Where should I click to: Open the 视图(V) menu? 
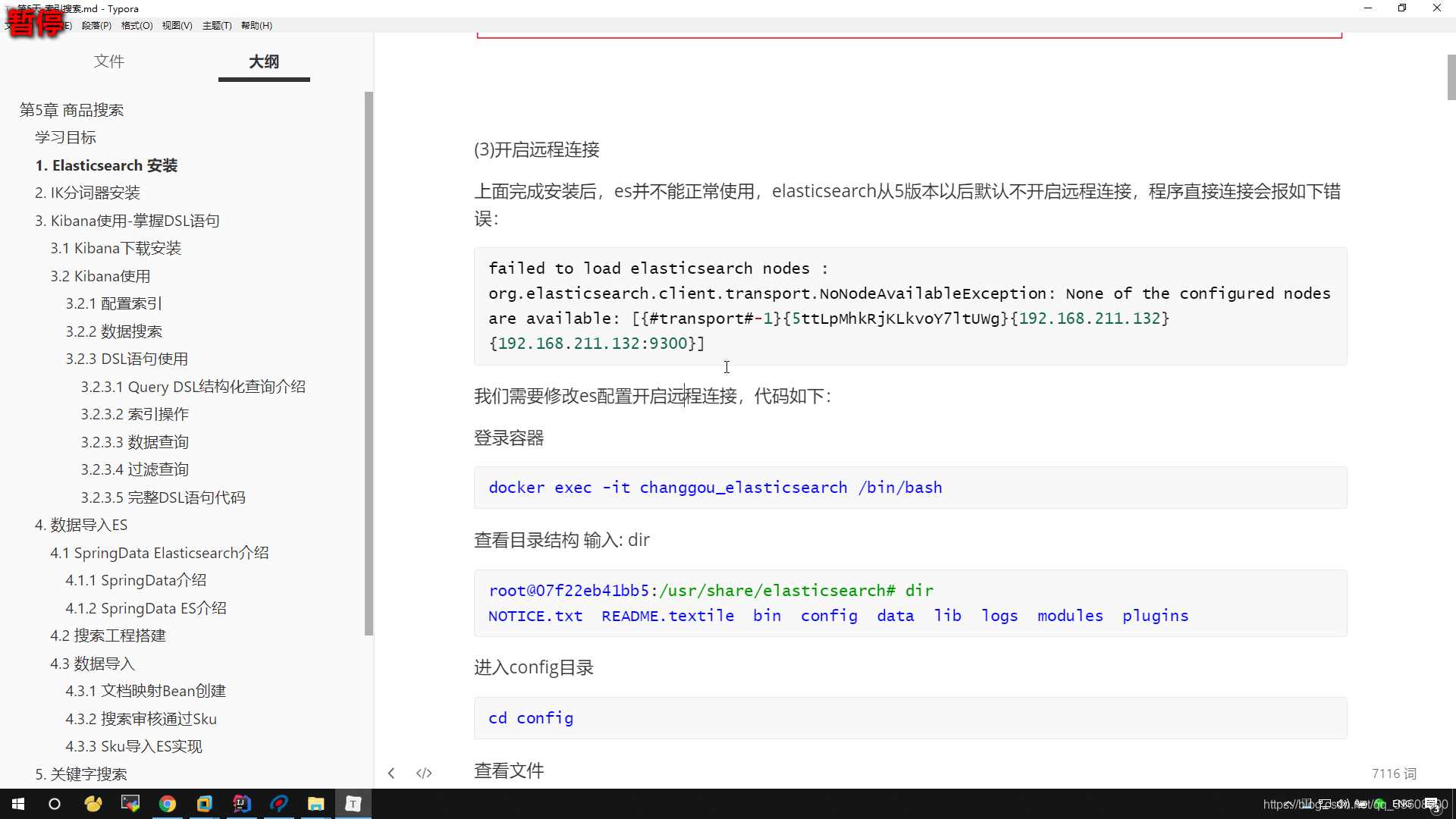pos(177,25)
